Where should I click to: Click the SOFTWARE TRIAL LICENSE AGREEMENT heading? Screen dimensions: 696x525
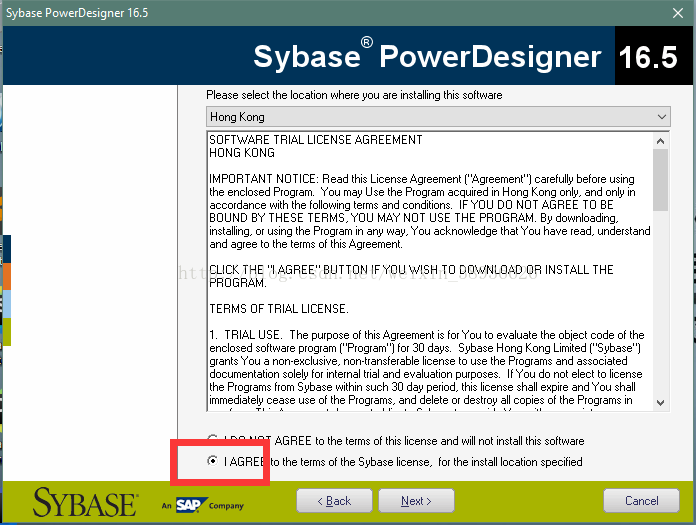(x=316, y=140)
